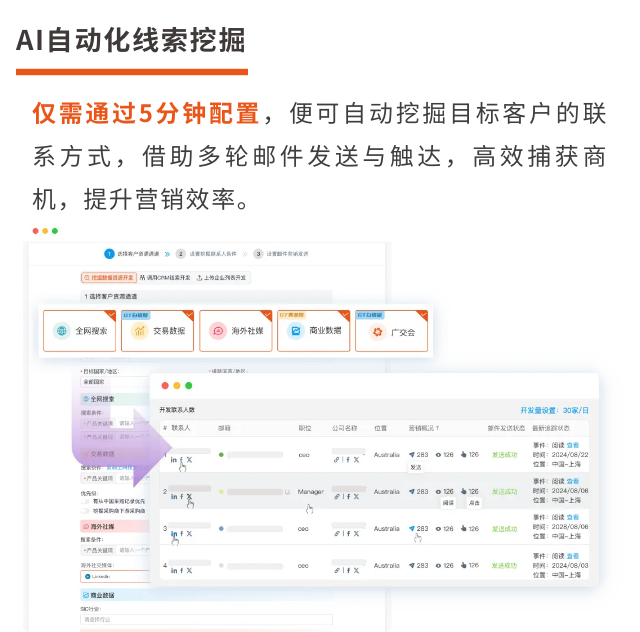Click the Australia cell in row 4

coord(387,565)
